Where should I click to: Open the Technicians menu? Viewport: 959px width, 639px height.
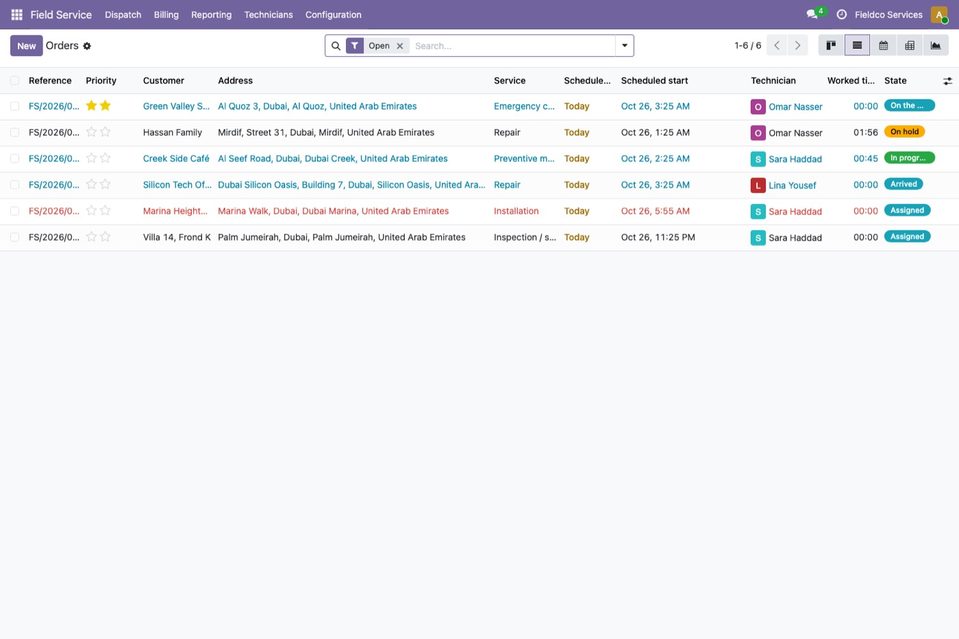coord(268,15)
